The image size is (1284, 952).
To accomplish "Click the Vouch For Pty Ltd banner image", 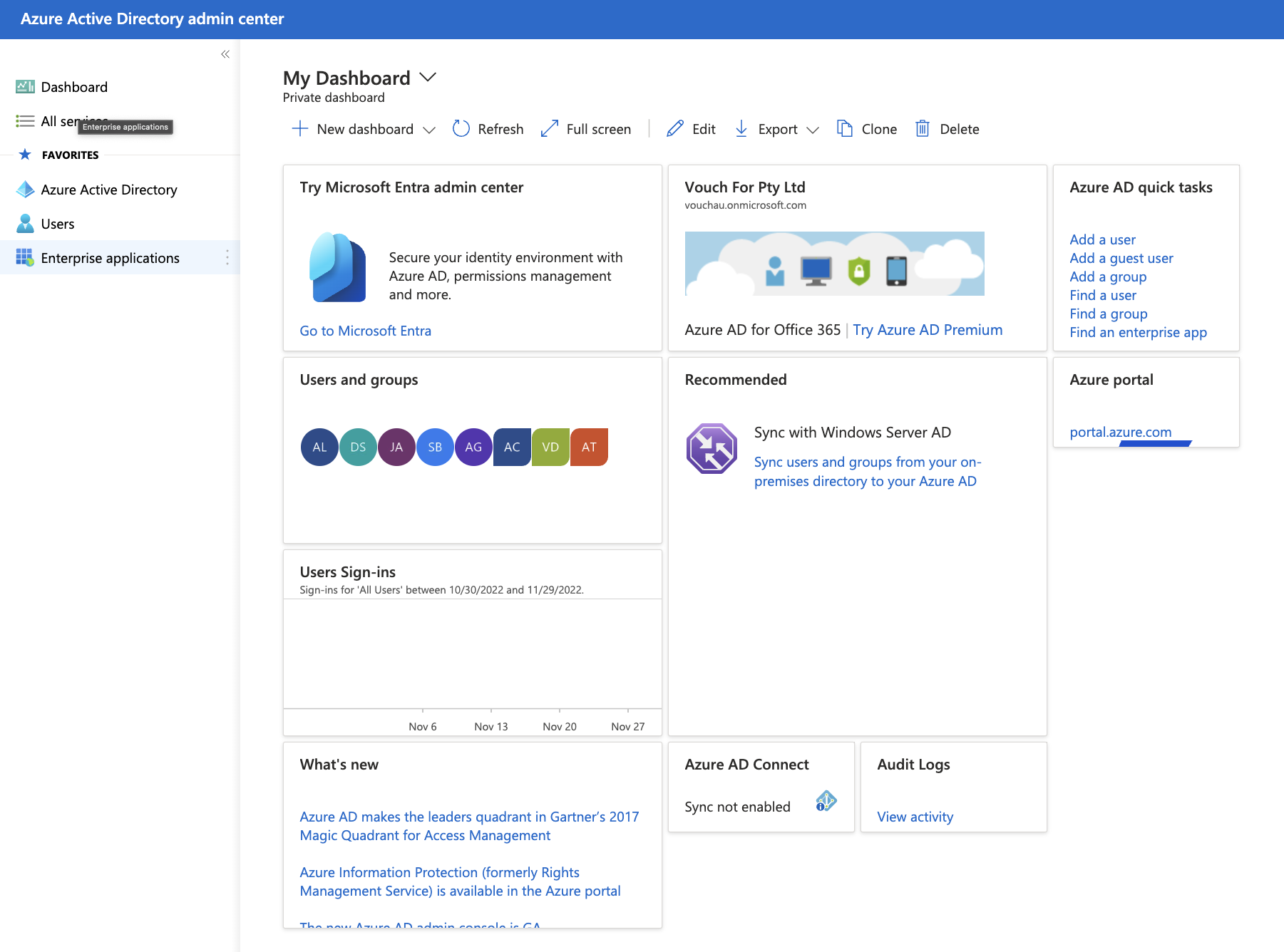I will tap(834, 264).
